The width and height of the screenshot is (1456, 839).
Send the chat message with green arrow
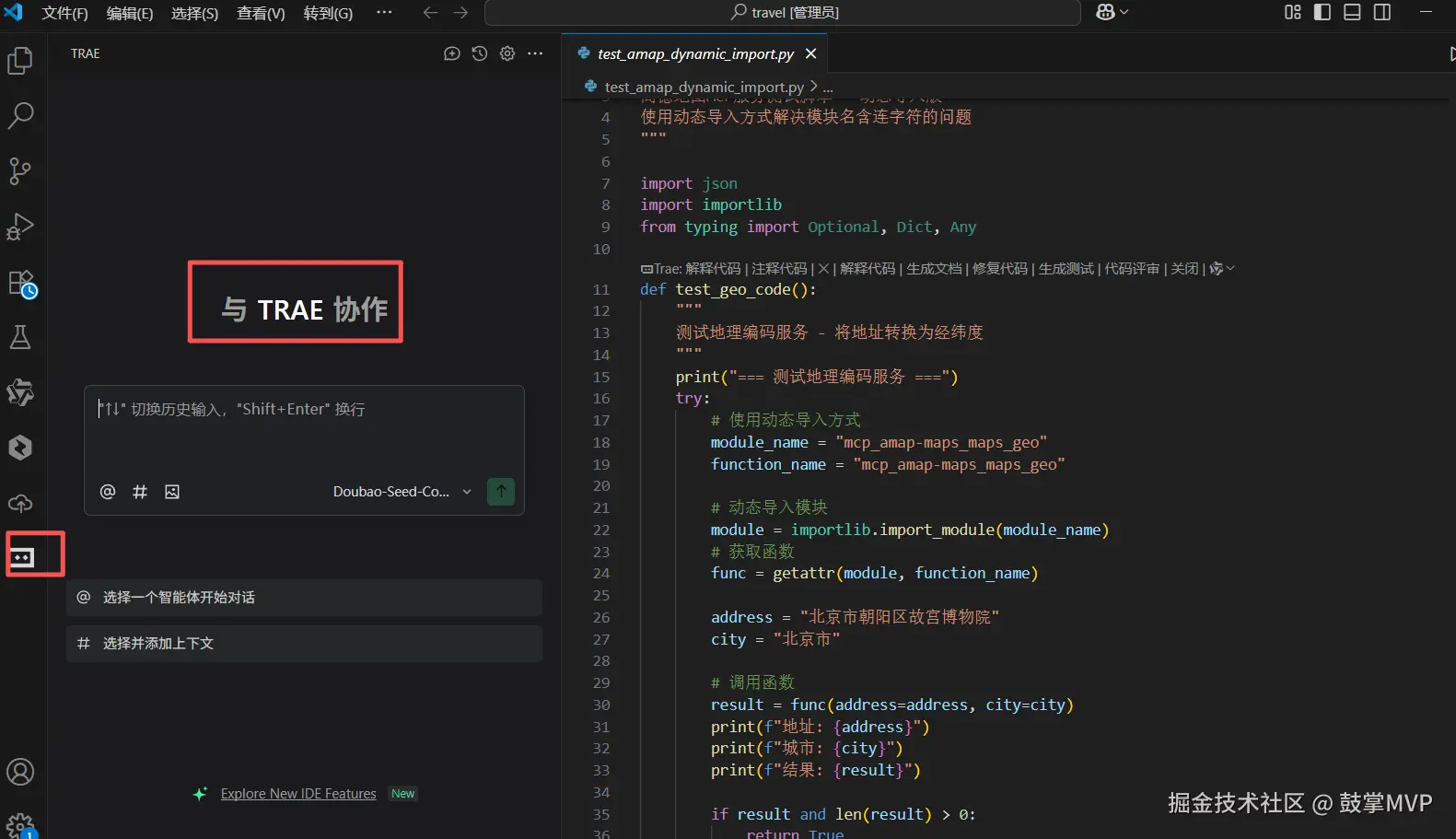pos(501,491)
